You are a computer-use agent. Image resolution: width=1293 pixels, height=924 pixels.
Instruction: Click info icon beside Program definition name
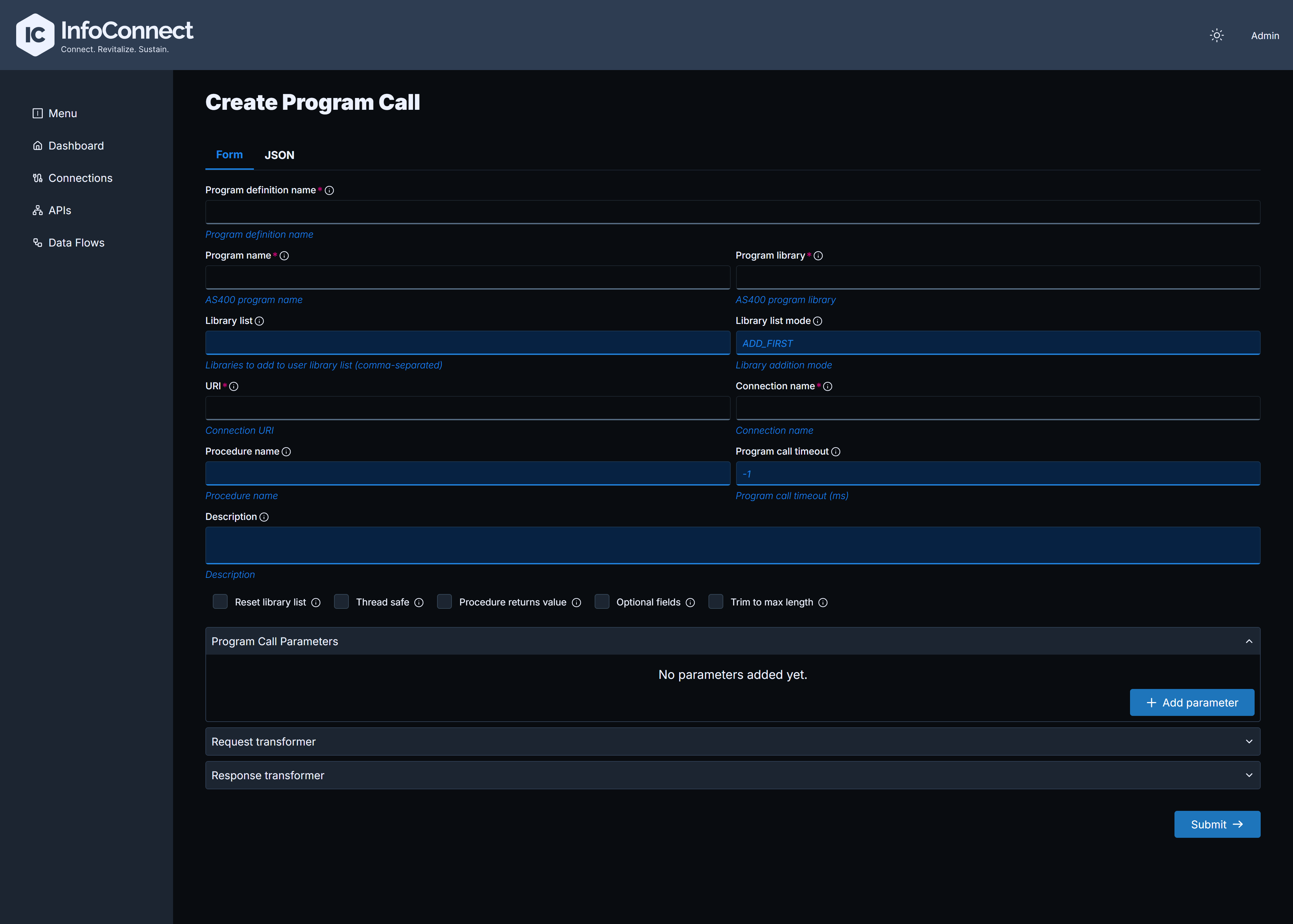pyautogui.click(x=329, y=191)
